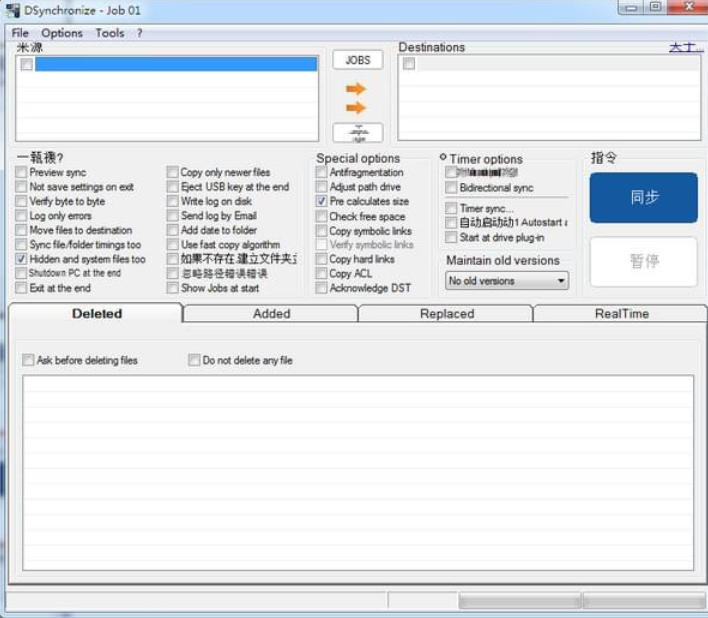708x618 pixels.
Task: Enable Move files to destination
Action: (21, 230)
